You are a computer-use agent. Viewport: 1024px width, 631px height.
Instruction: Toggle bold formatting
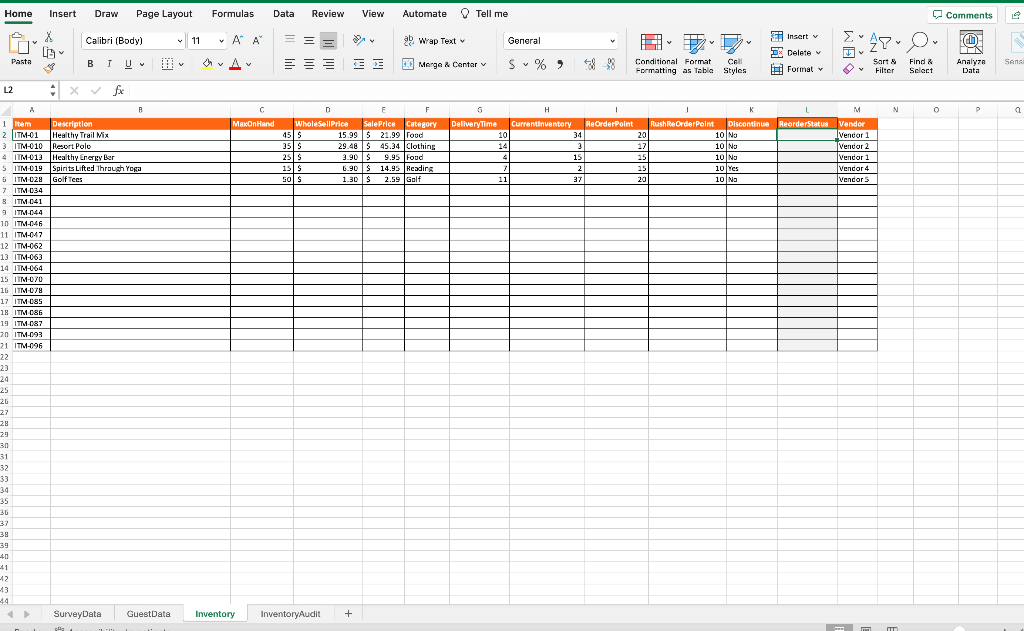(90, 63)
